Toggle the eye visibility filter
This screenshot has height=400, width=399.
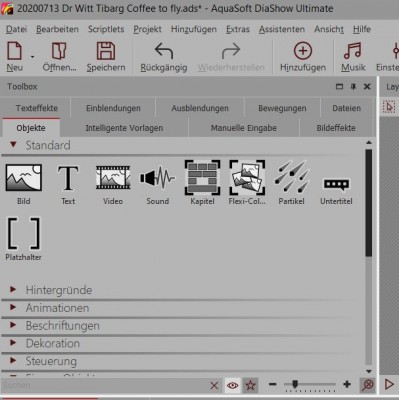[x=232, y=385]
